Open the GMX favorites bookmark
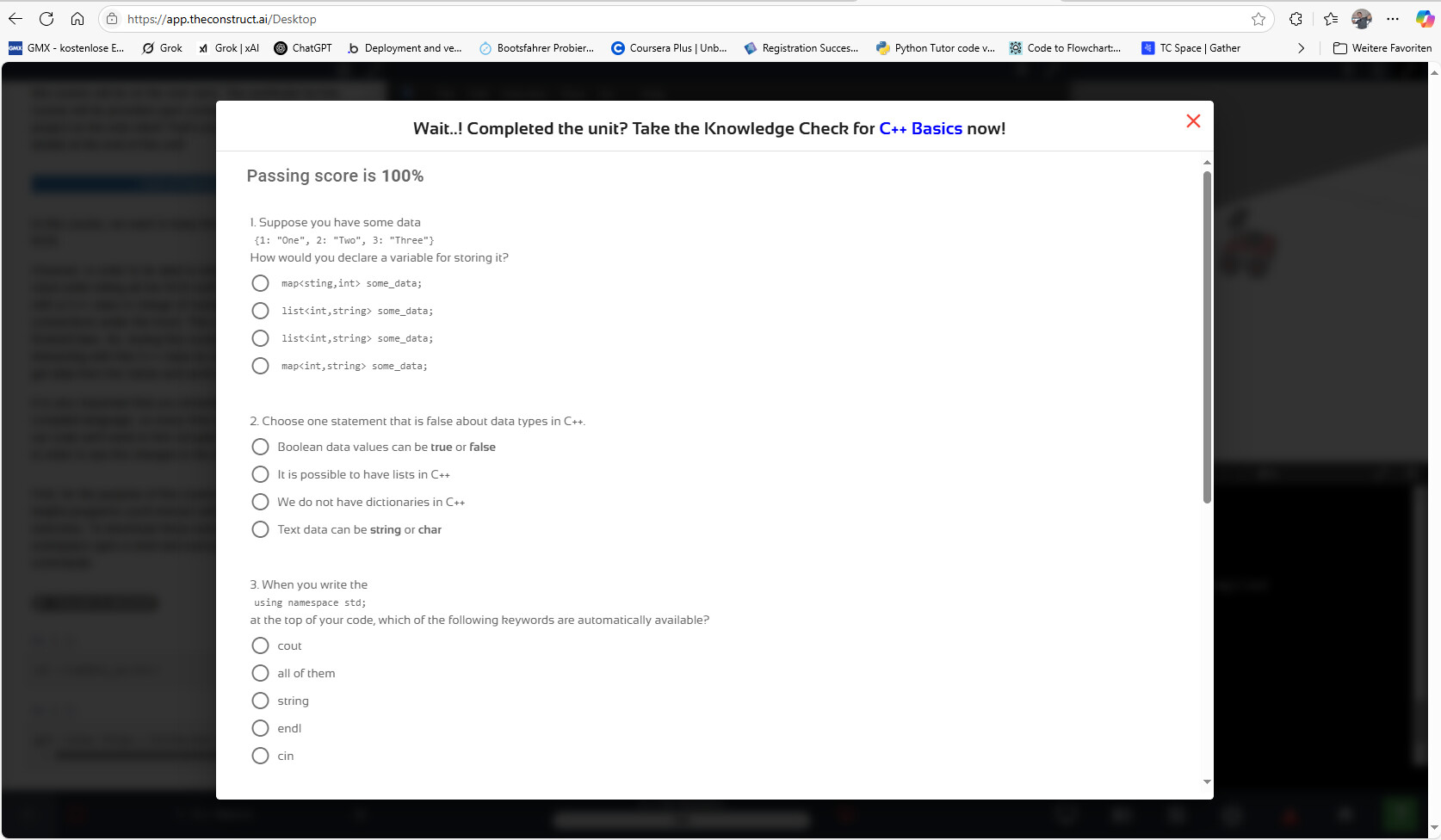 pyautogui.click(x=66, y=48)
